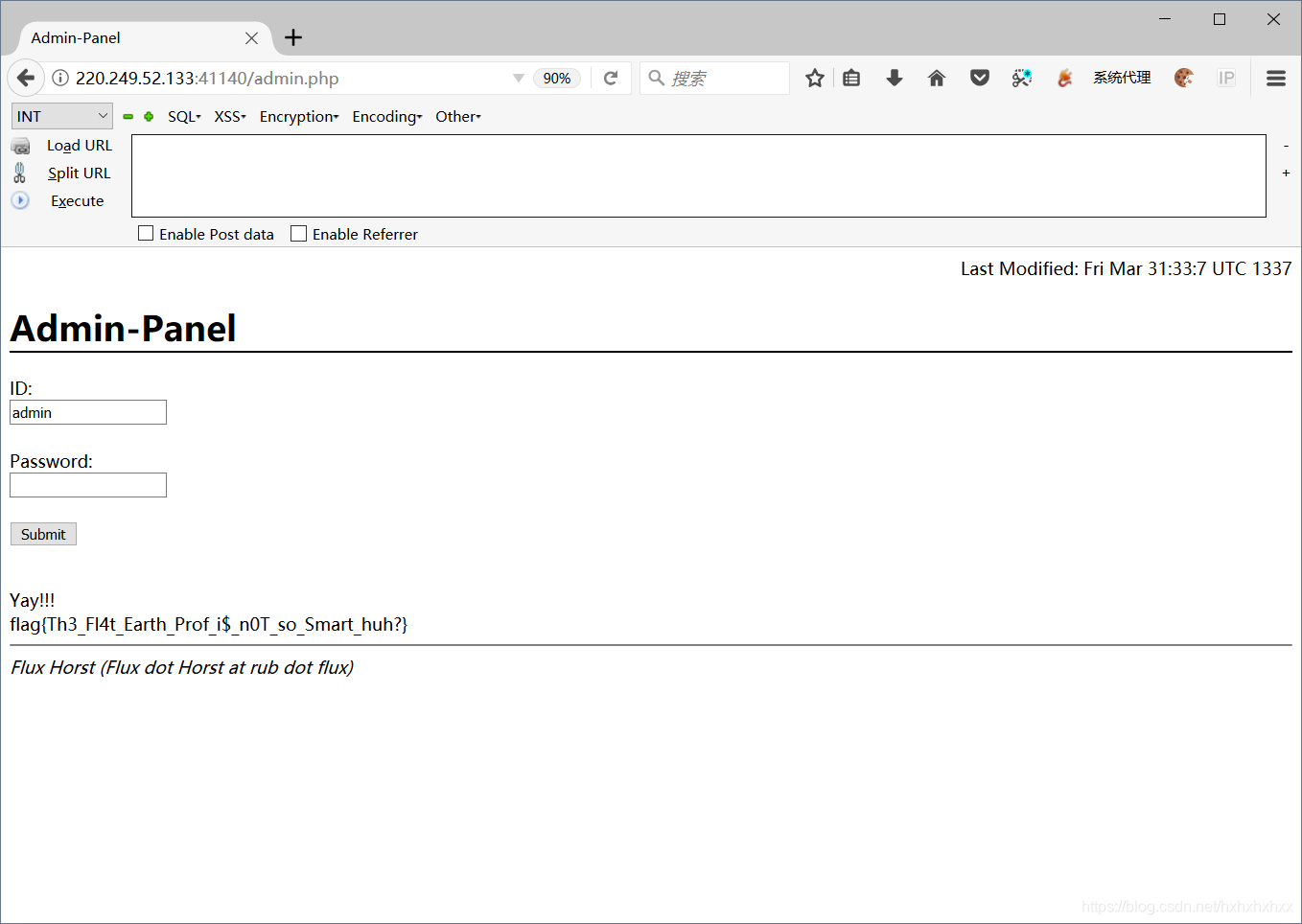The height and width of the screenshot is (924, 1302).
Task: Enable the Referrer checkbox
Action: [297, 232]
